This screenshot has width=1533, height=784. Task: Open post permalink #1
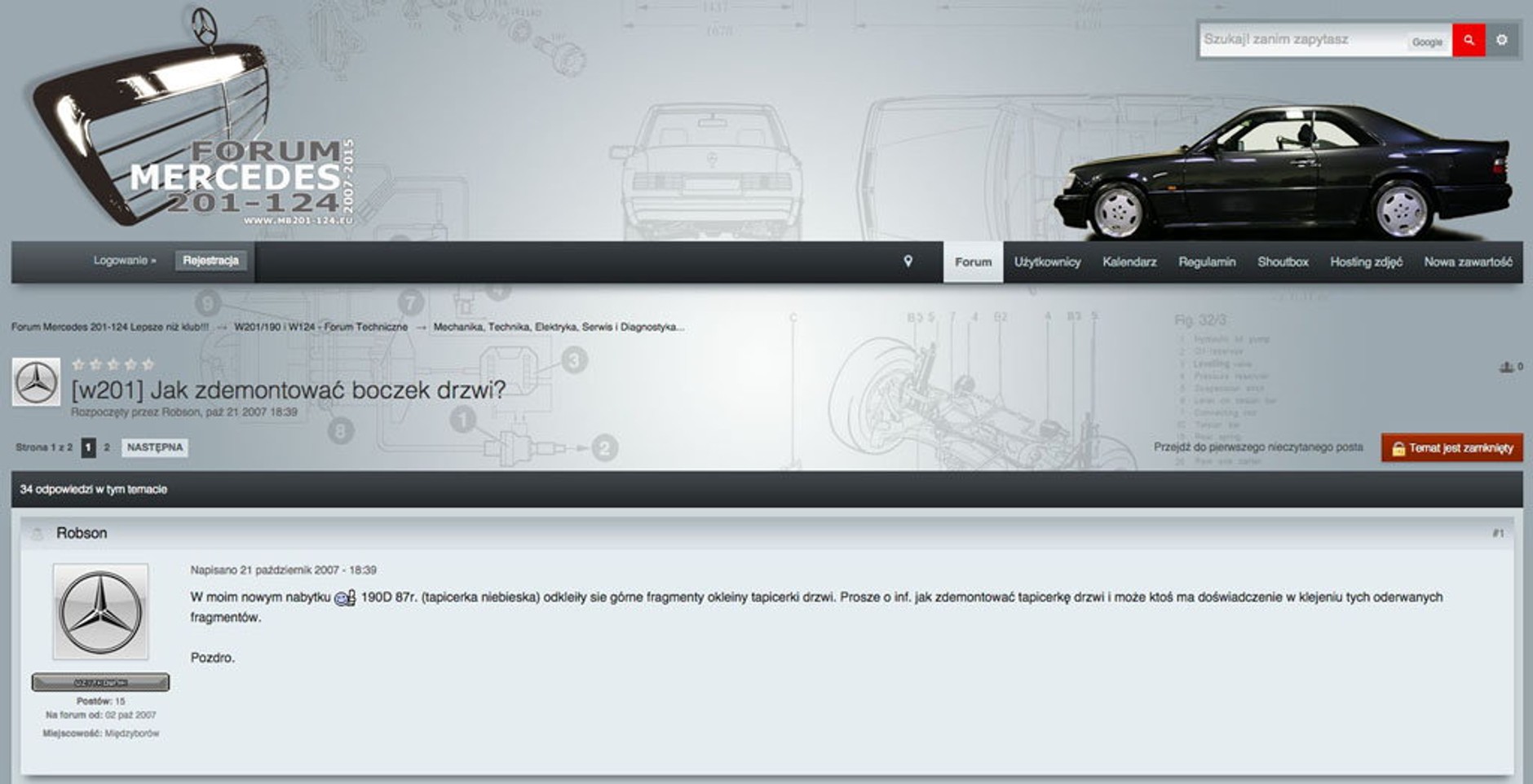tap(1497, 534)
